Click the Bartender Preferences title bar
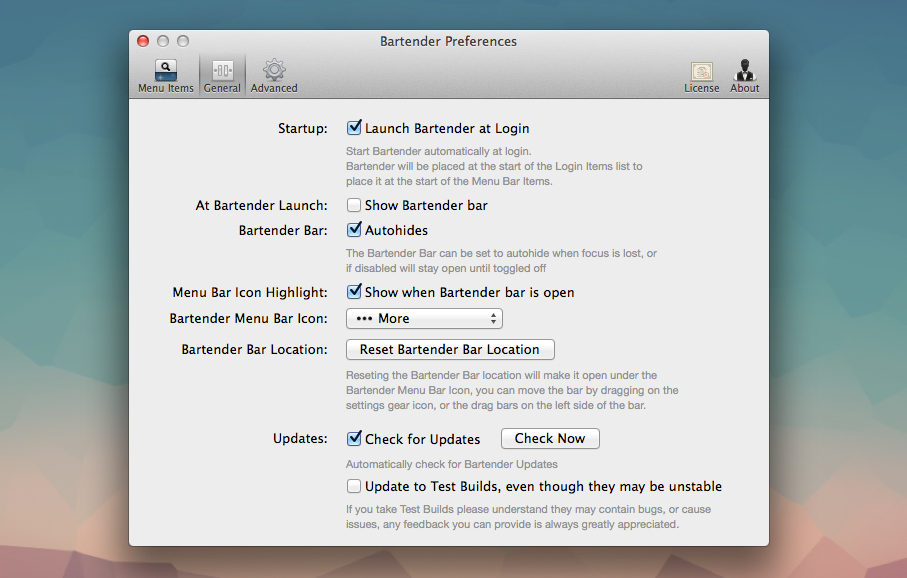 coord(447,41)
